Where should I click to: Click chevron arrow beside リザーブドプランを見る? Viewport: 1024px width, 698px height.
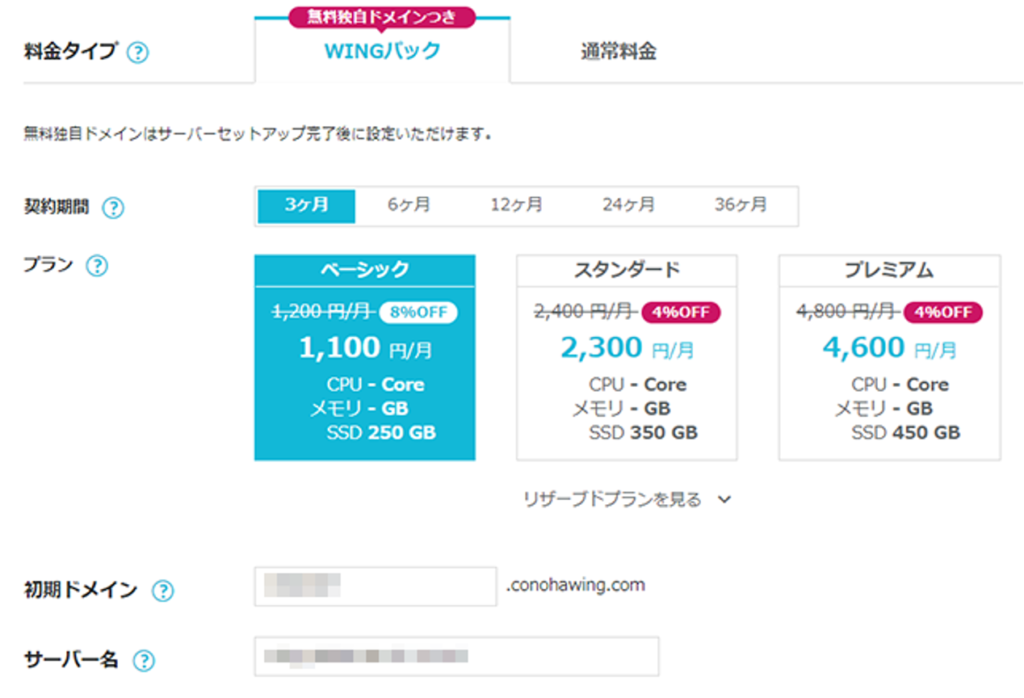(x=725, y=500)
